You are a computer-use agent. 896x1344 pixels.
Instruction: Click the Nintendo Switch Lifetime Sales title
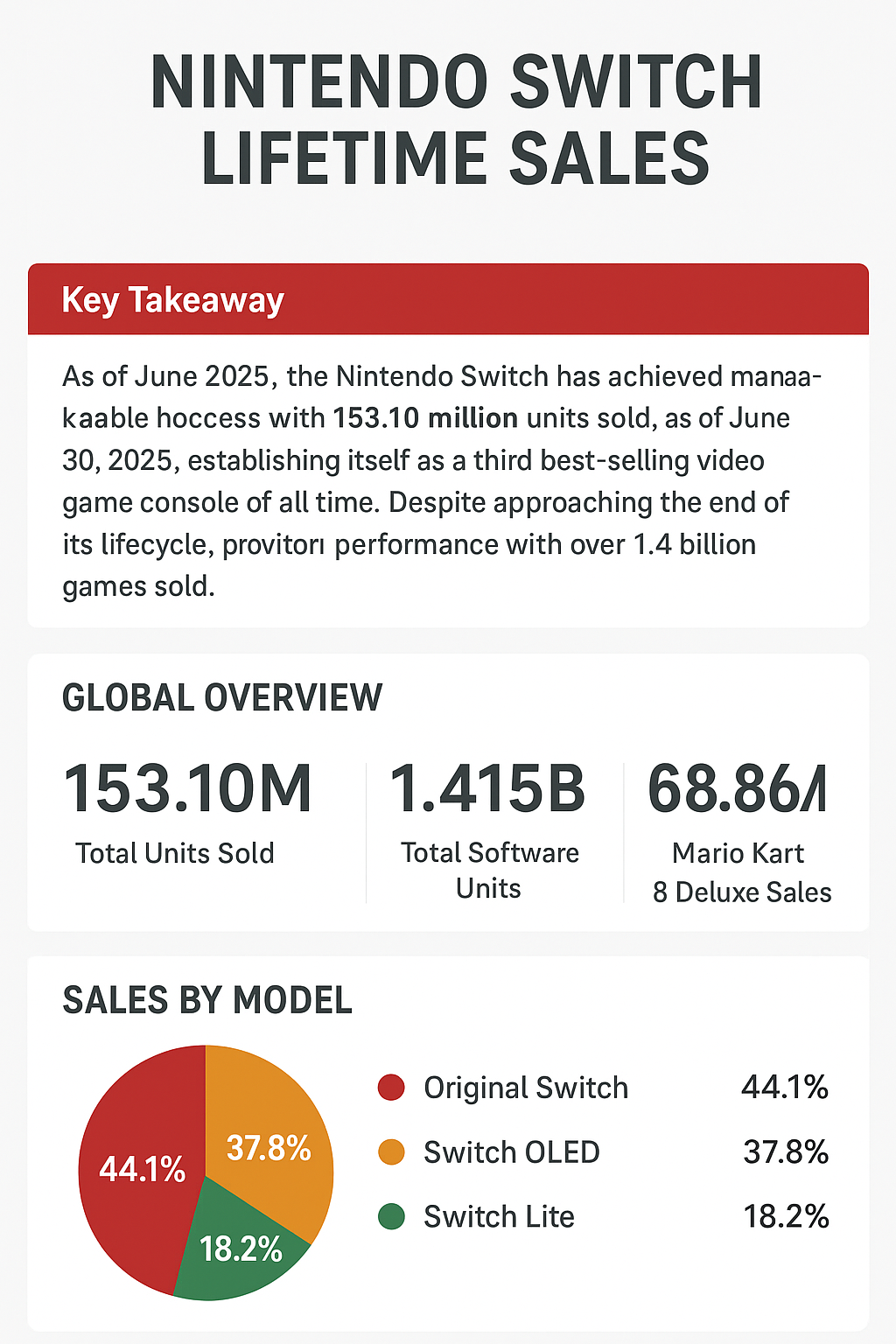(x=455, y=120)
